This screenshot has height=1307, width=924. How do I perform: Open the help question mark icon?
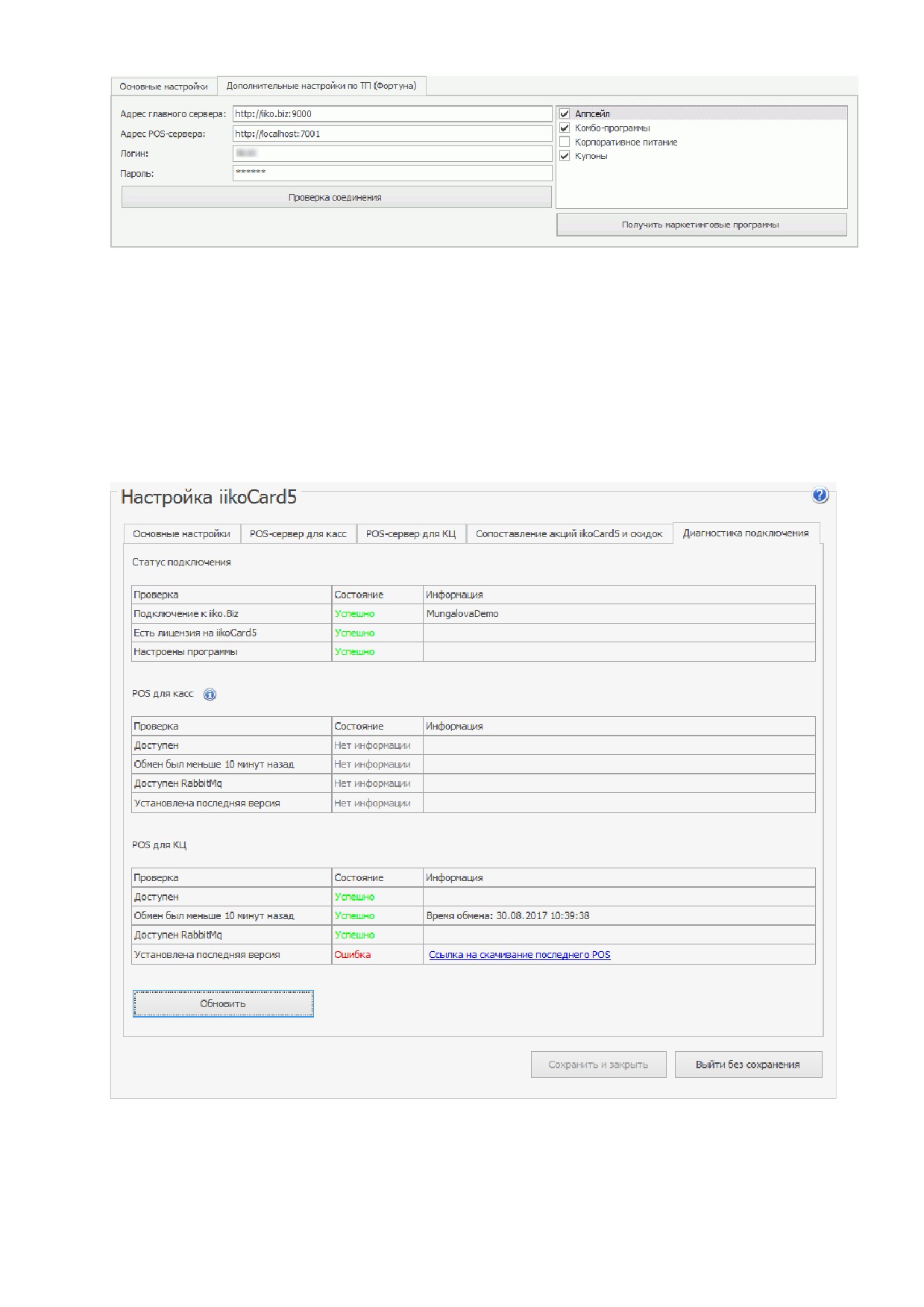(x=820, y=495)
